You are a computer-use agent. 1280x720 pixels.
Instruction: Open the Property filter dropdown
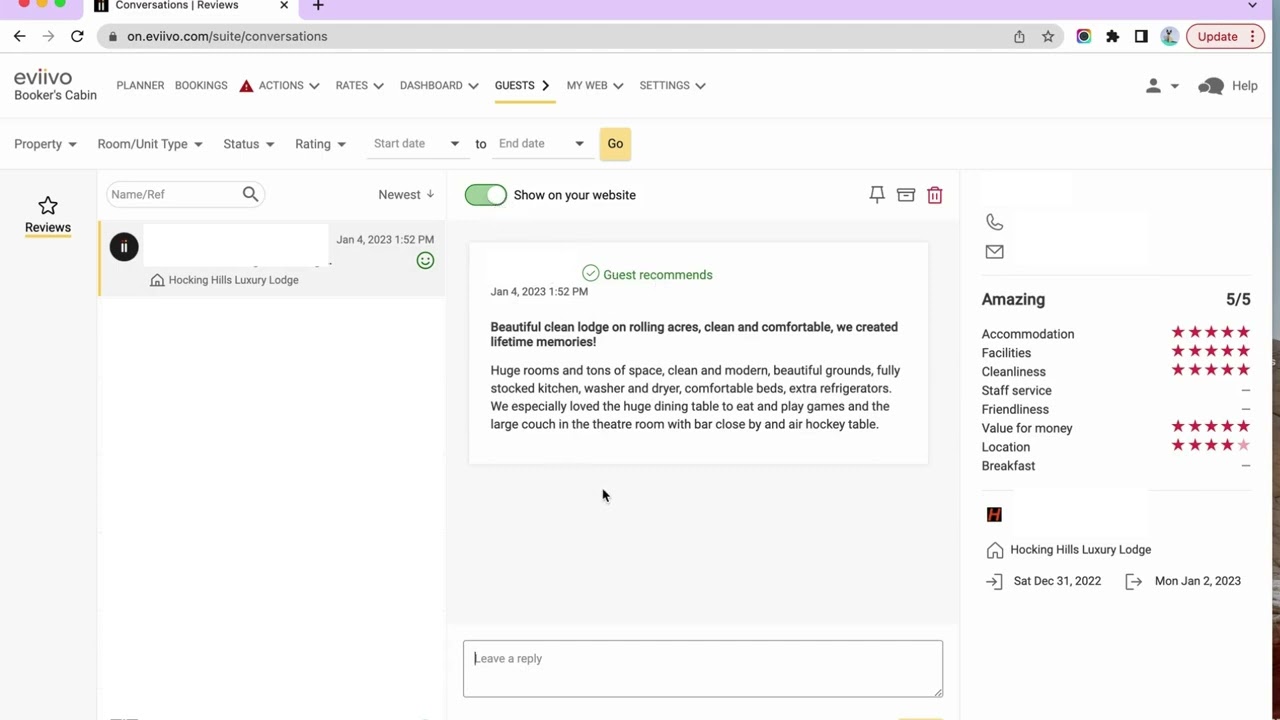[x=45, y=144]
